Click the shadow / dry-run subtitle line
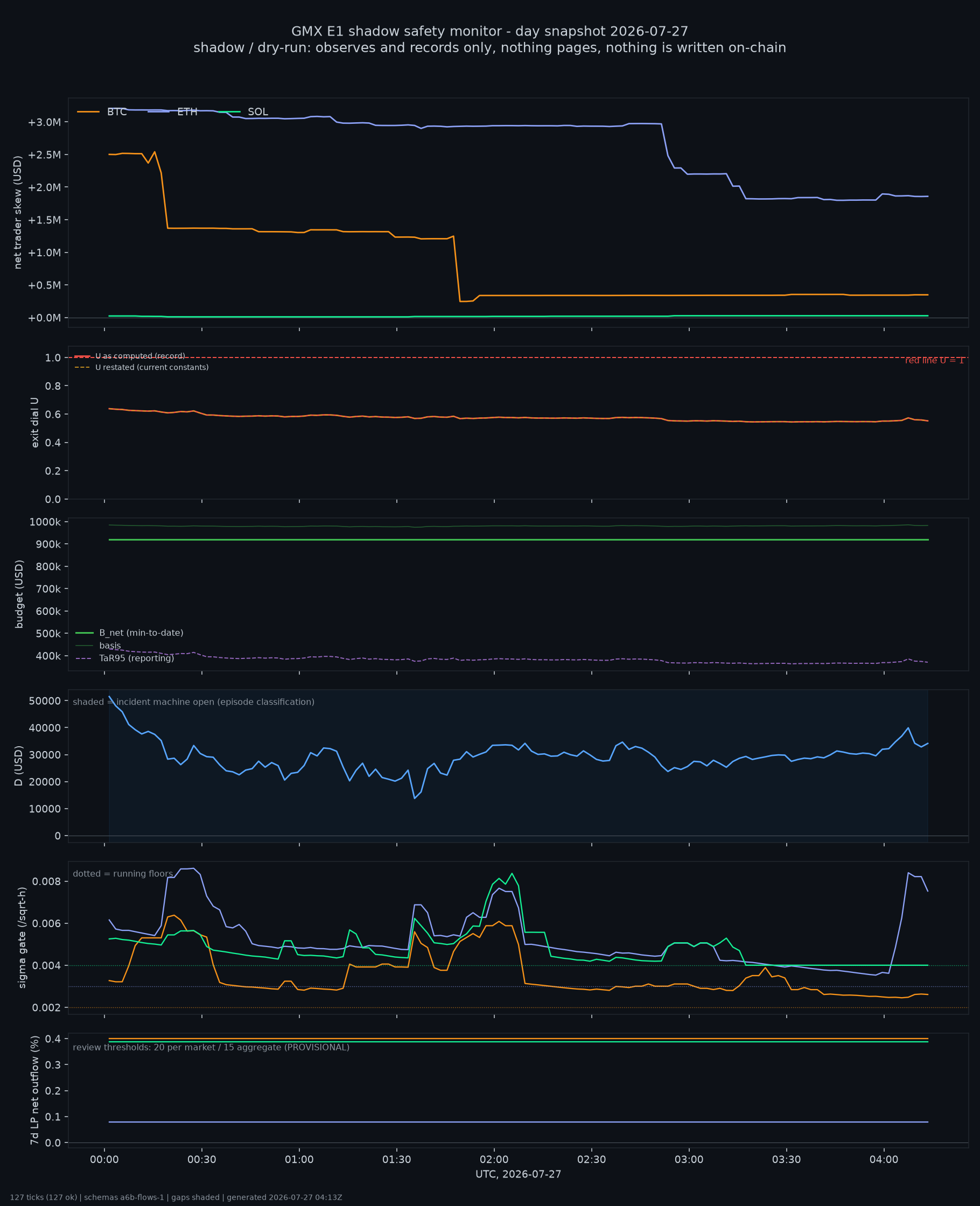Screen dimensions: 980x1206 (x=489, y=48)
